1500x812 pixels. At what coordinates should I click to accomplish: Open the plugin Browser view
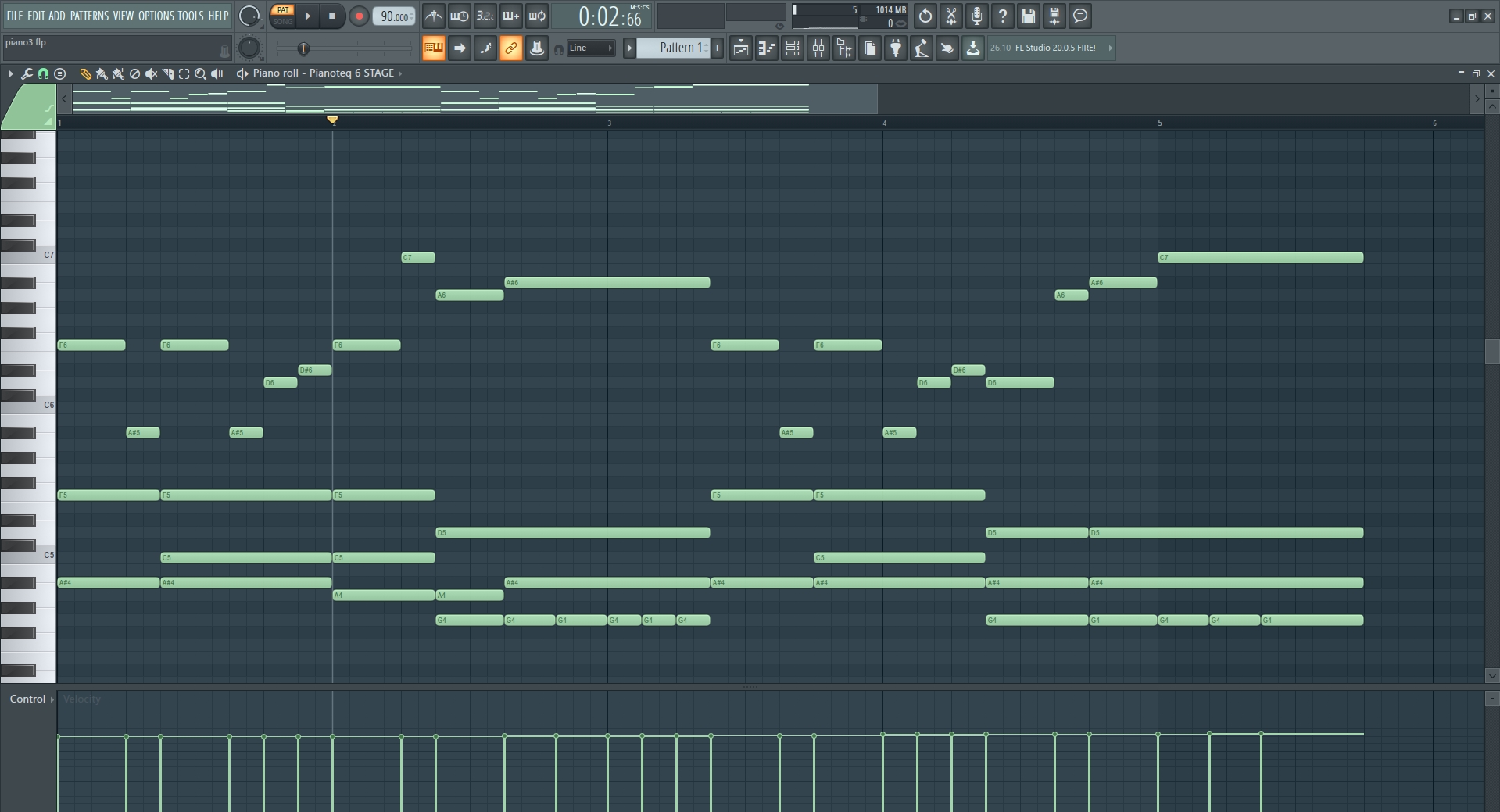click(844, 48)
